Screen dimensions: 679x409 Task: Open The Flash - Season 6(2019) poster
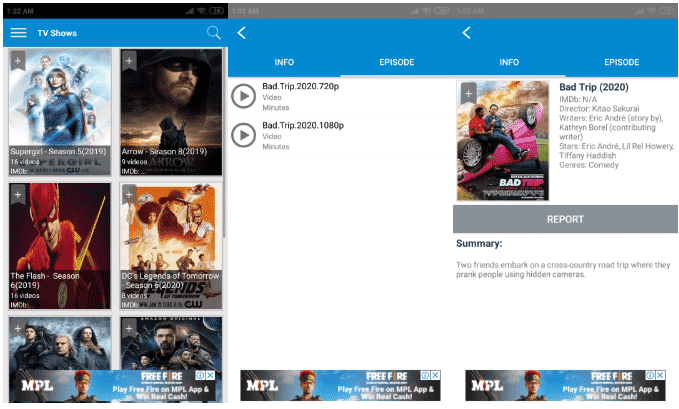pos(60,246)
